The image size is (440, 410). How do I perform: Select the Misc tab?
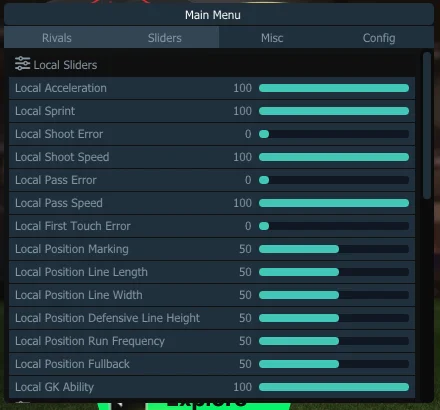click(x=272, y=38)
